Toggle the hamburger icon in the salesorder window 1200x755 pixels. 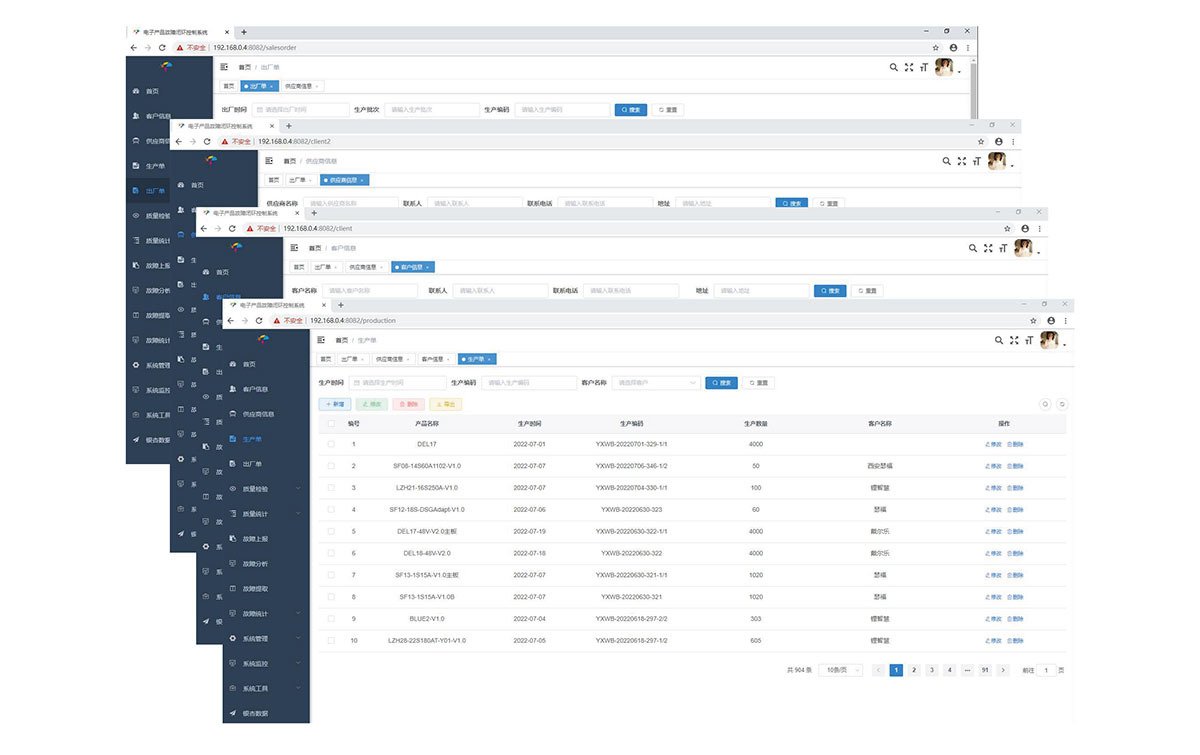(x=224, y=67)
